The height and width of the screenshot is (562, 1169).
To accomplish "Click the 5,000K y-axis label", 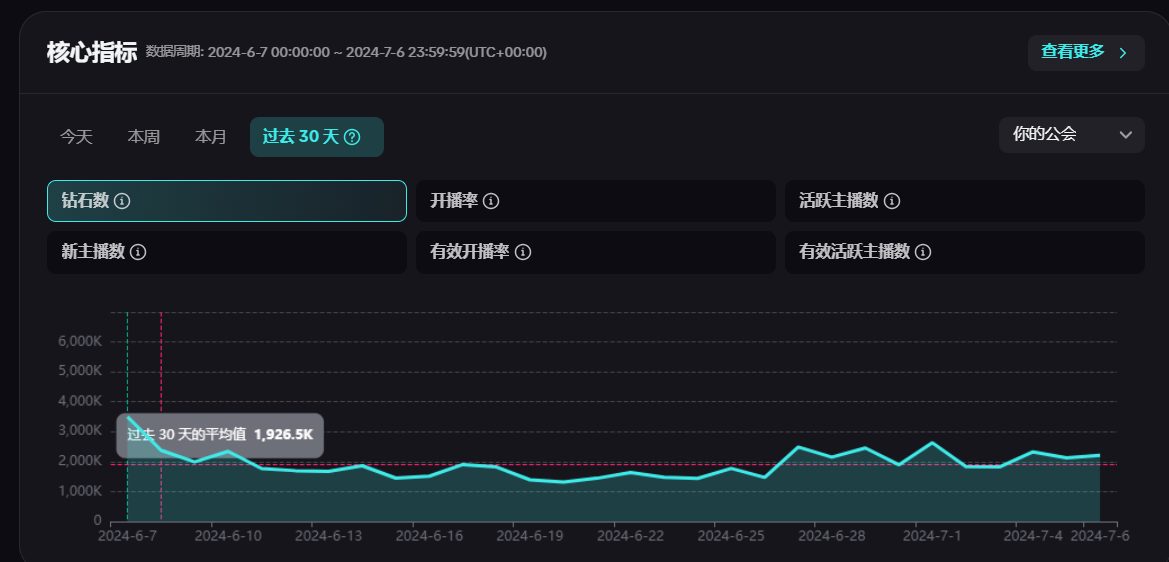I will pyautogui.click(x=80, y=371).
